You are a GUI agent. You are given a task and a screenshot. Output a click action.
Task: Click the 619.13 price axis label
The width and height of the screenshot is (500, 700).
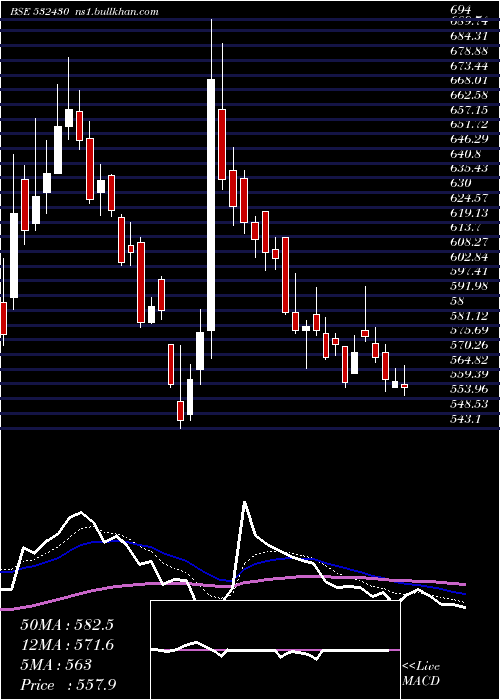[469, 212]
